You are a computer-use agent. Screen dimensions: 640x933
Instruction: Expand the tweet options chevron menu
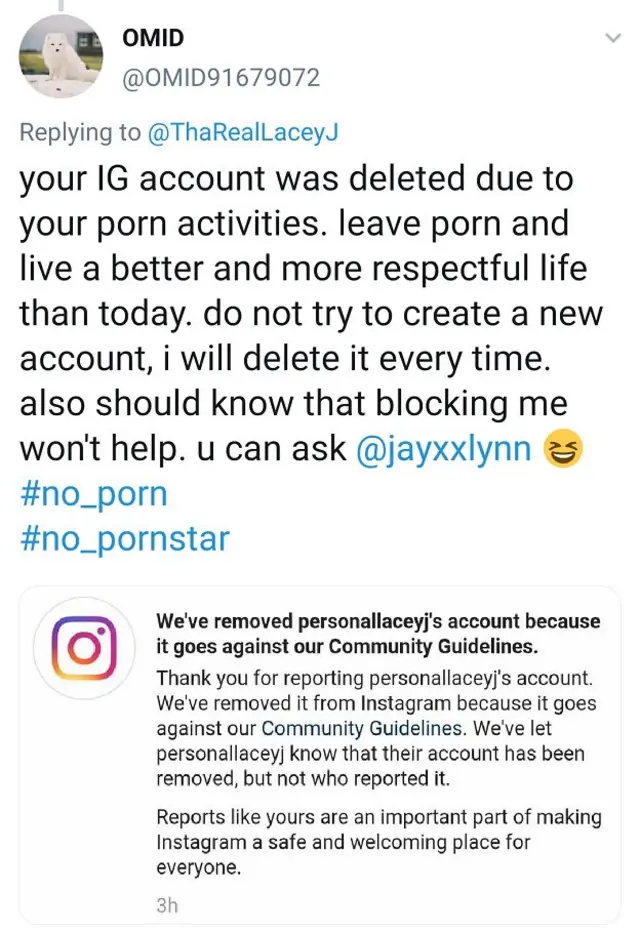(x=613, y=38)
